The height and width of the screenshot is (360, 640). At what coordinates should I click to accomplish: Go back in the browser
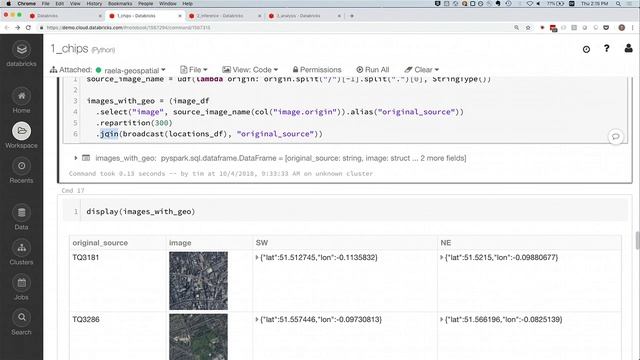7,28
